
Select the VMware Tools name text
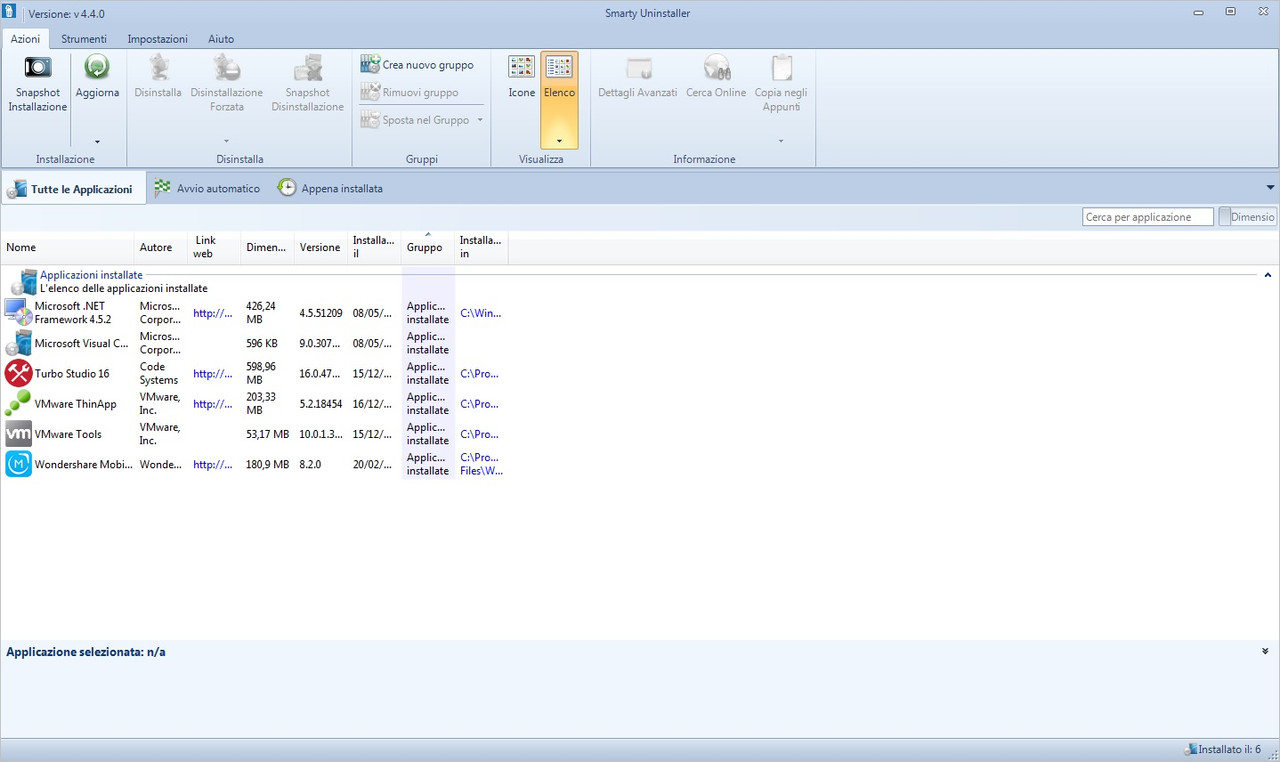68,435
